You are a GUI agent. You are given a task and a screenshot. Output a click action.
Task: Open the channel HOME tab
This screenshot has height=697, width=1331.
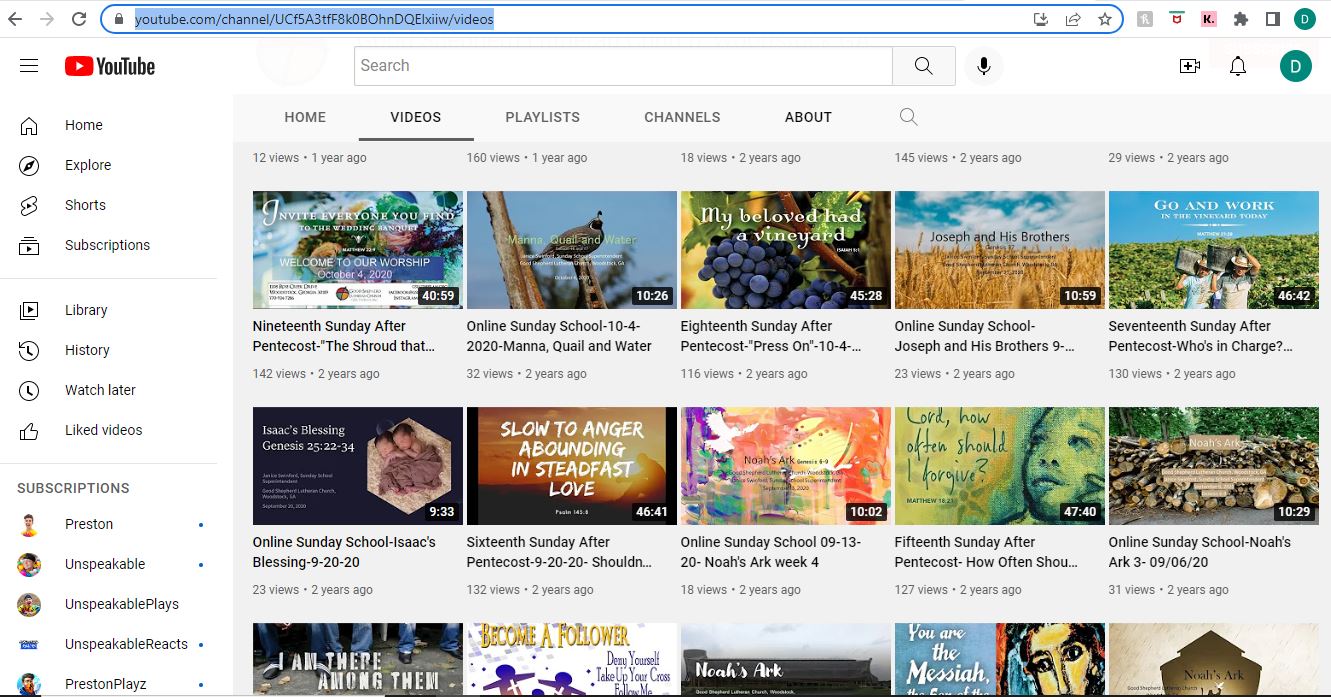(x=305, y=117)
